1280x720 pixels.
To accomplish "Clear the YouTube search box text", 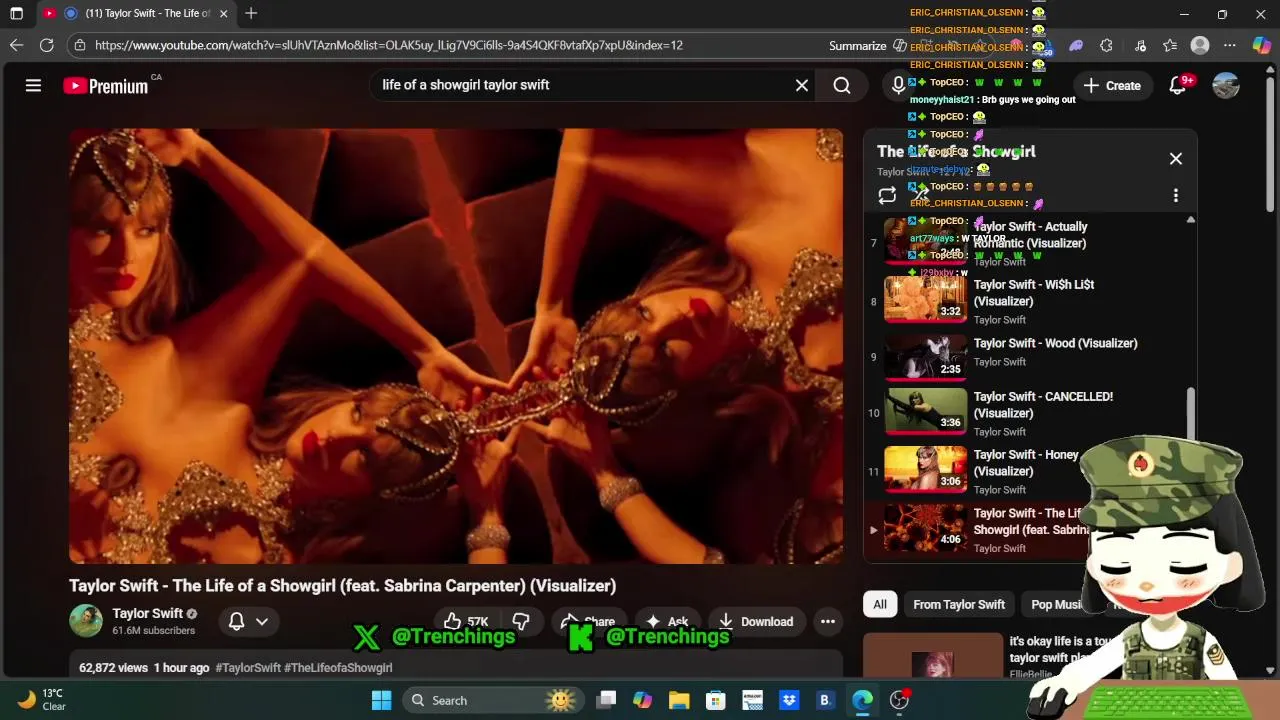I will tap(802, 85).
